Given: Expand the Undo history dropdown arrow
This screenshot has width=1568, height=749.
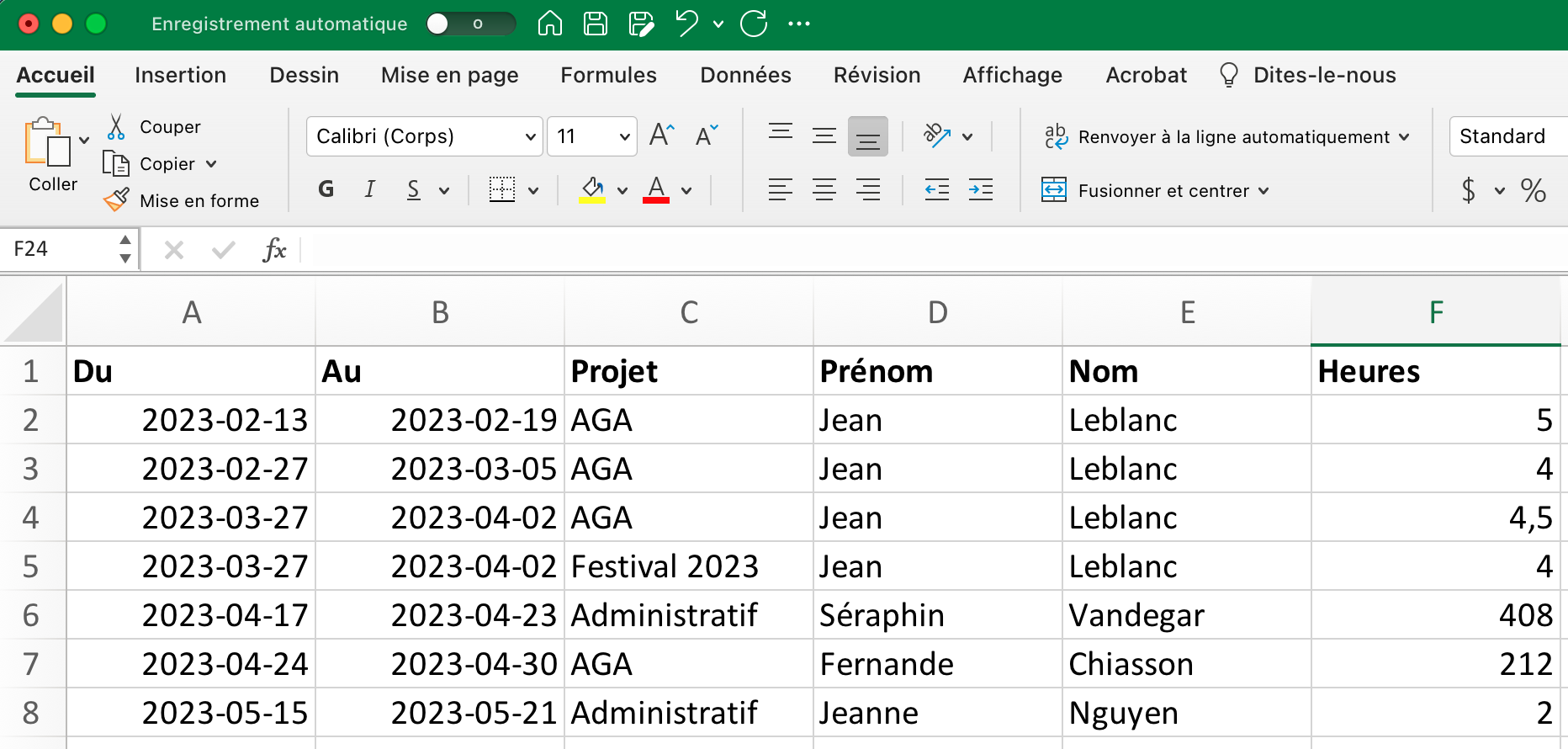Looking at the screenshot, I should pos(718,24).
